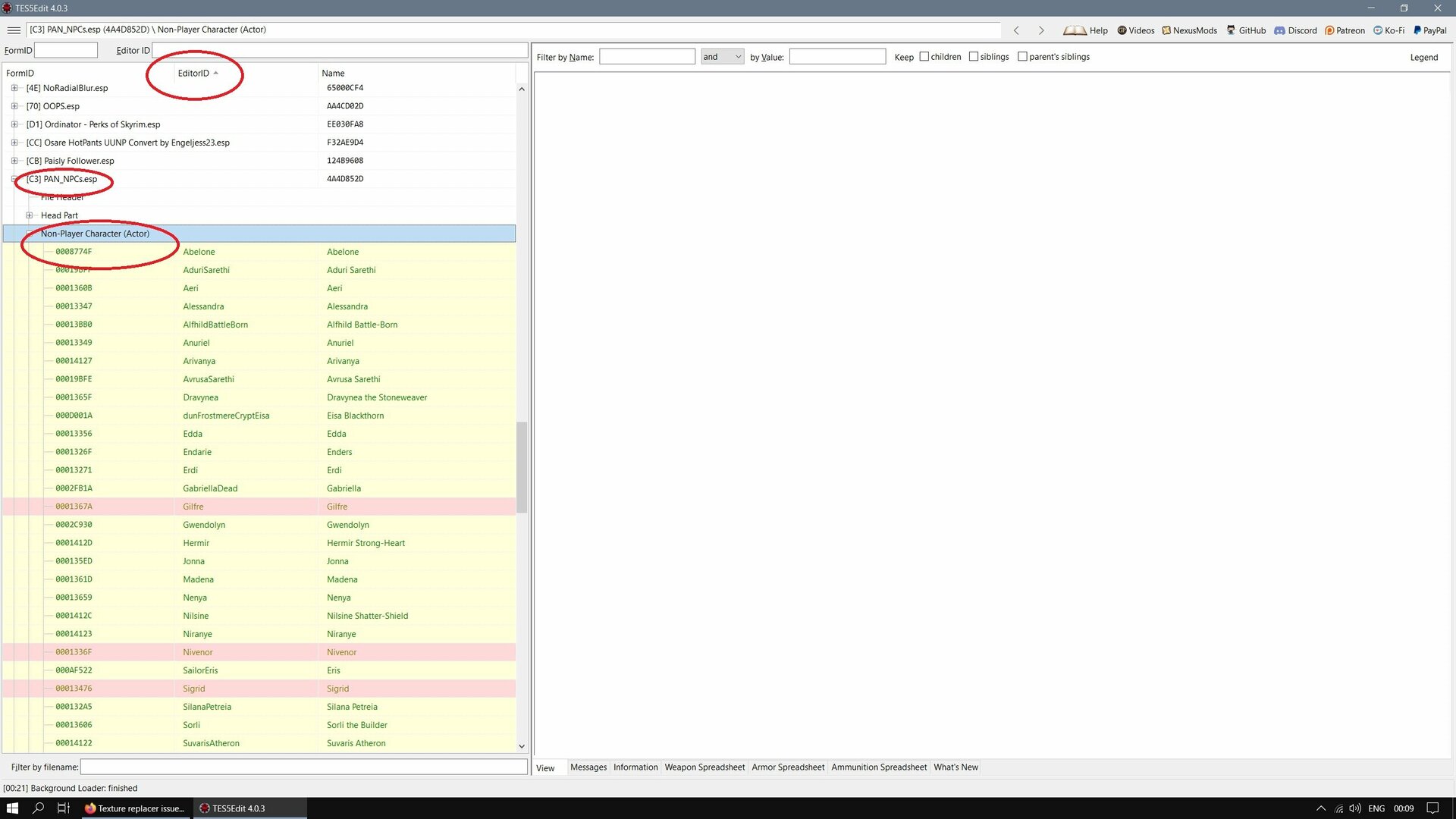The image size is (1456, 819).
Task: Click the Filter by Name input box
Action: click(x=647, y=57)
